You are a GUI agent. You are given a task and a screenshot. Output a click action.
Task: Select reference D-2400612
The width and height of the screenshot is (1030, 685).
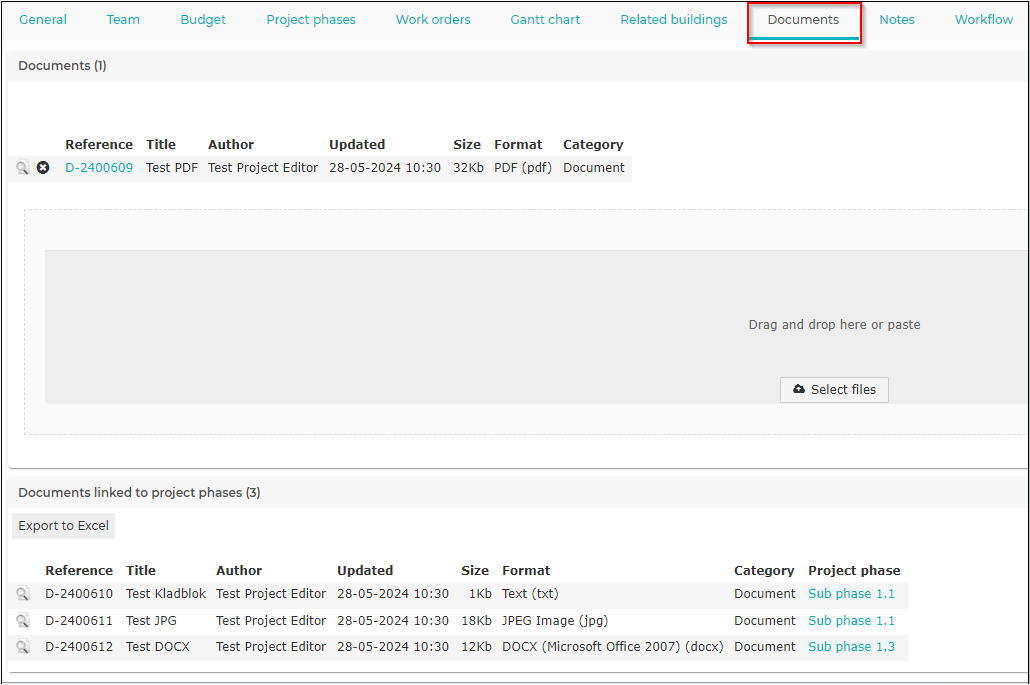click(x=79, y=647)
